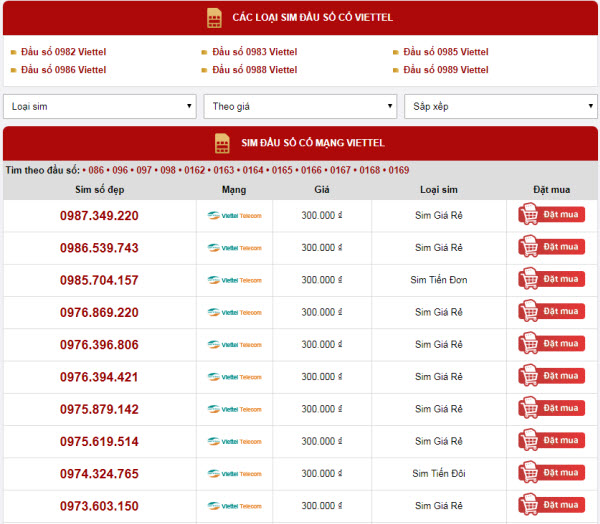This screenshot has height=524, width=600.
Task: Click Đặt mua for 0973.603.150
Action: (x=551, y=504)
